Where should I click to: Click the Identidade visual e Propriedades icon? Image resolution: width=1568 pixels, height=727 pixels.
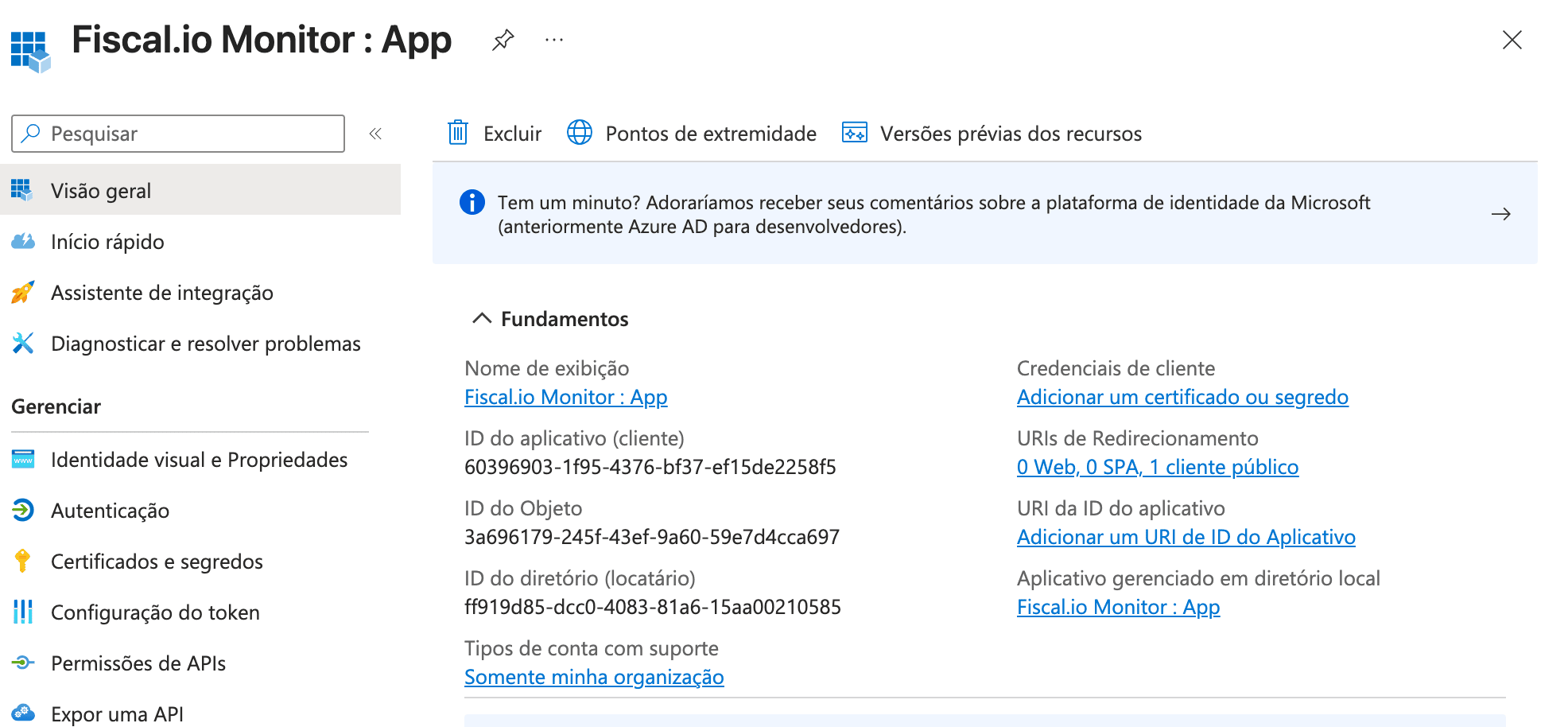(x=23, y=459)
